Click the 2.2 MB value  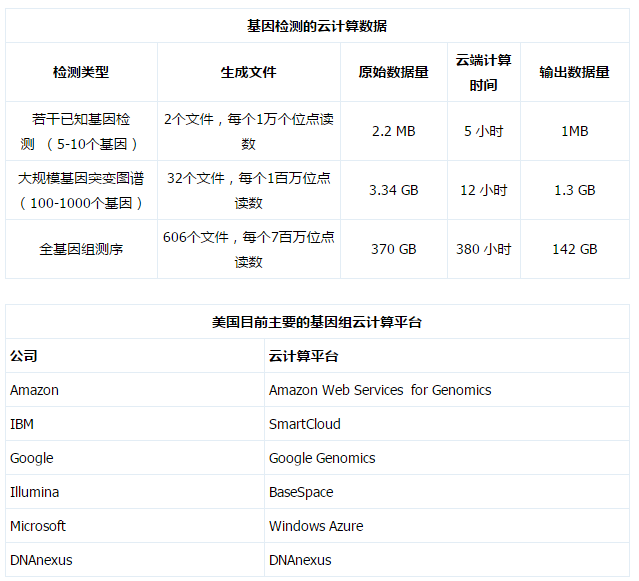394,131
